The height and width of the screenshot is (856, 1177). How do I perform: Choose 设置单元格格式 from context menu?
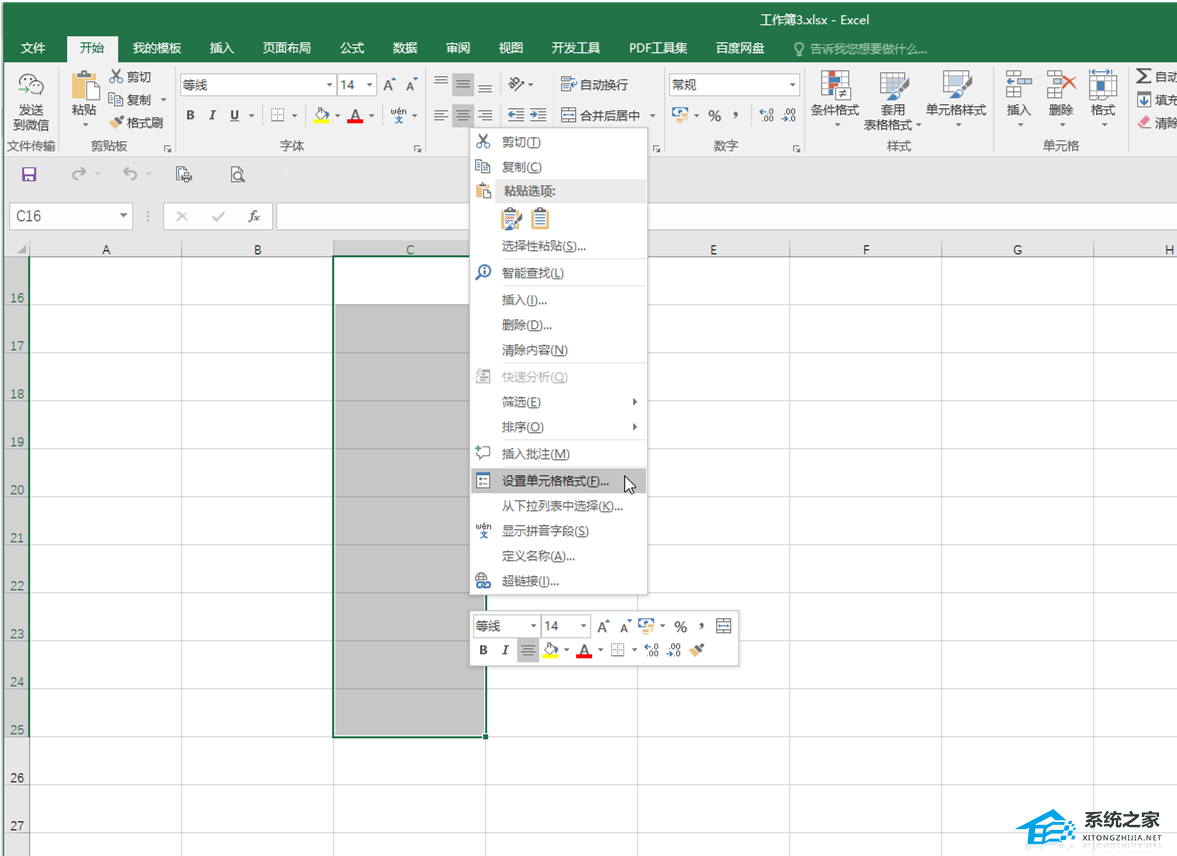[x=555, y=481]
